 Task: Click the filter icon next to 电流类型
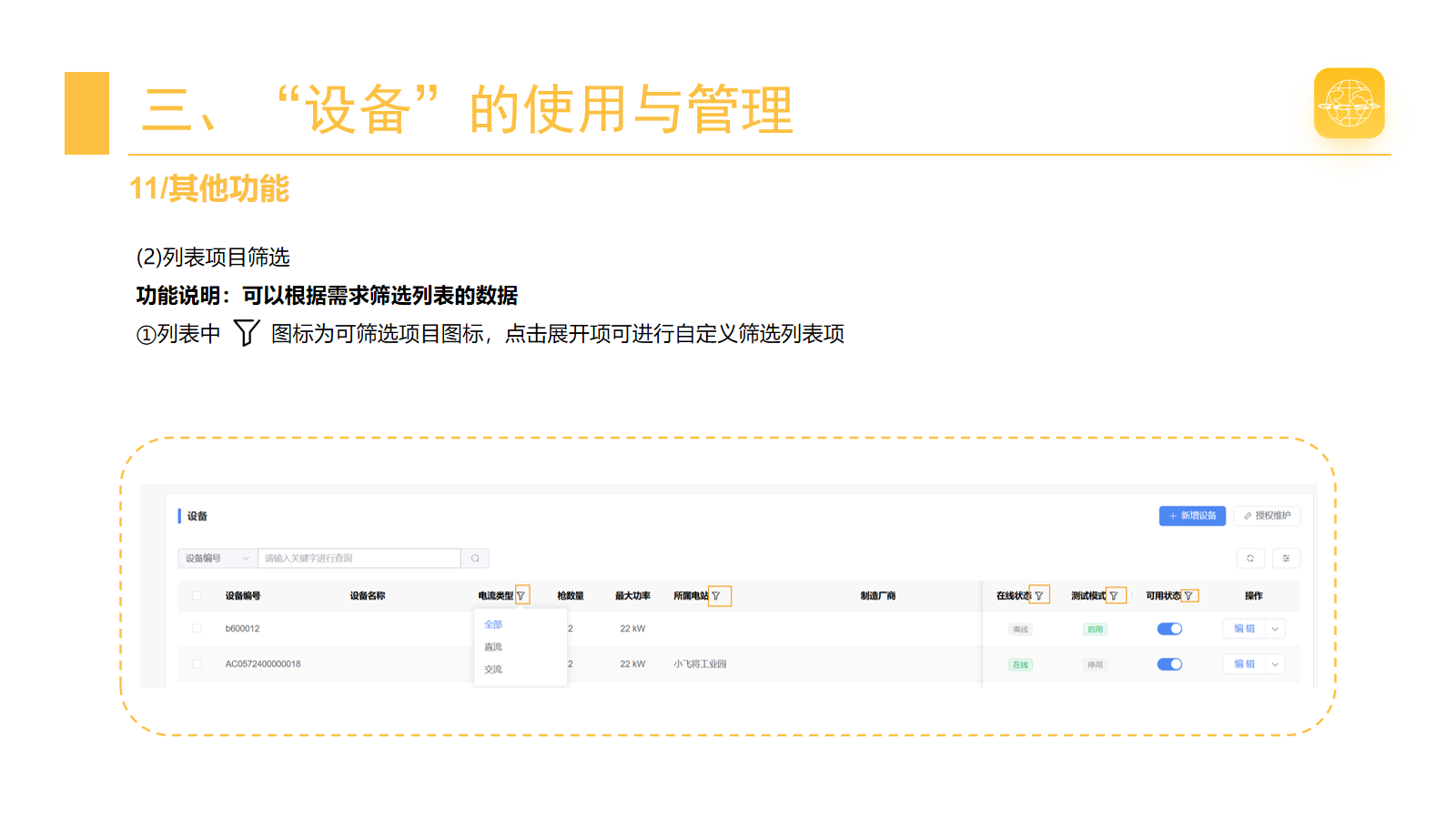tap(521, 596)
